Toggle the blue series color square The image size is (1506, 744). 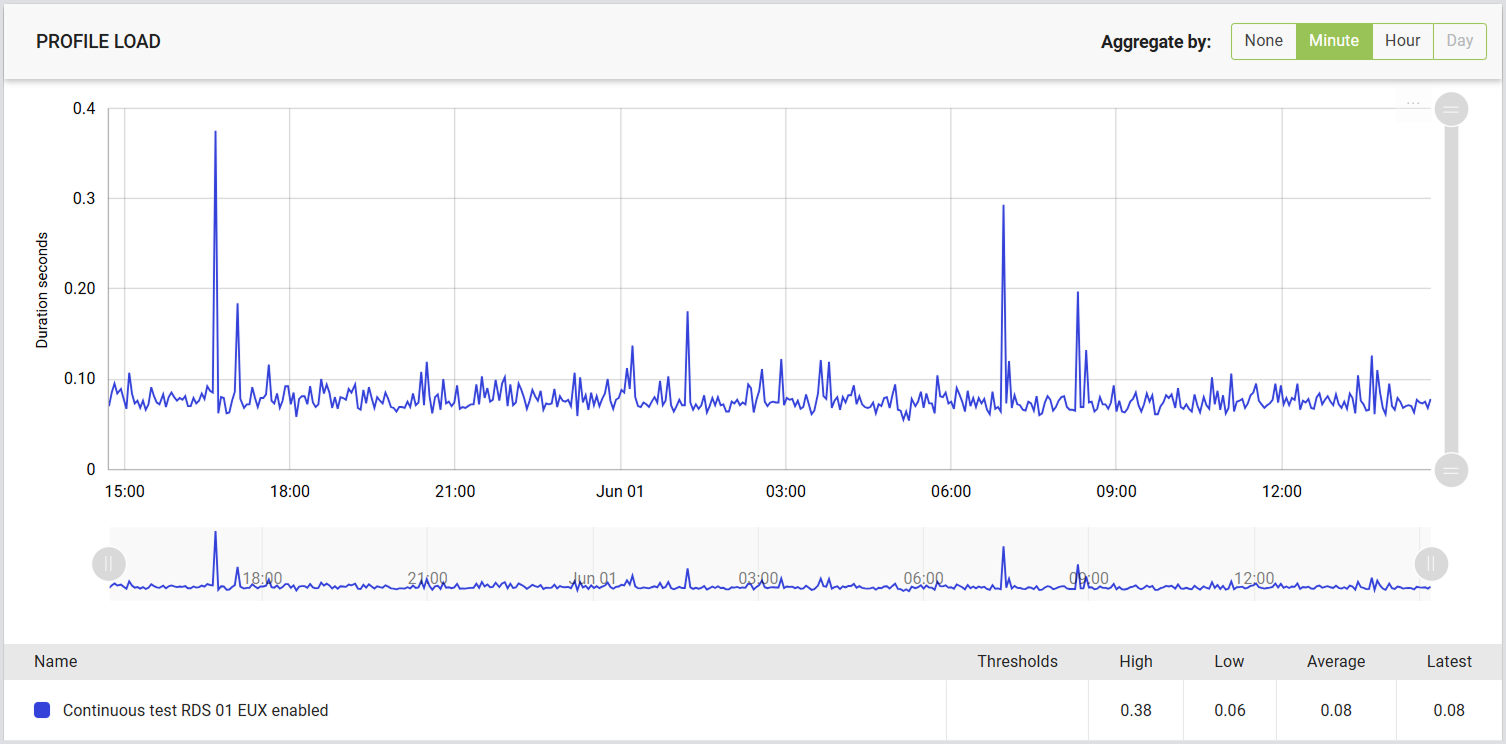[42, 710]
